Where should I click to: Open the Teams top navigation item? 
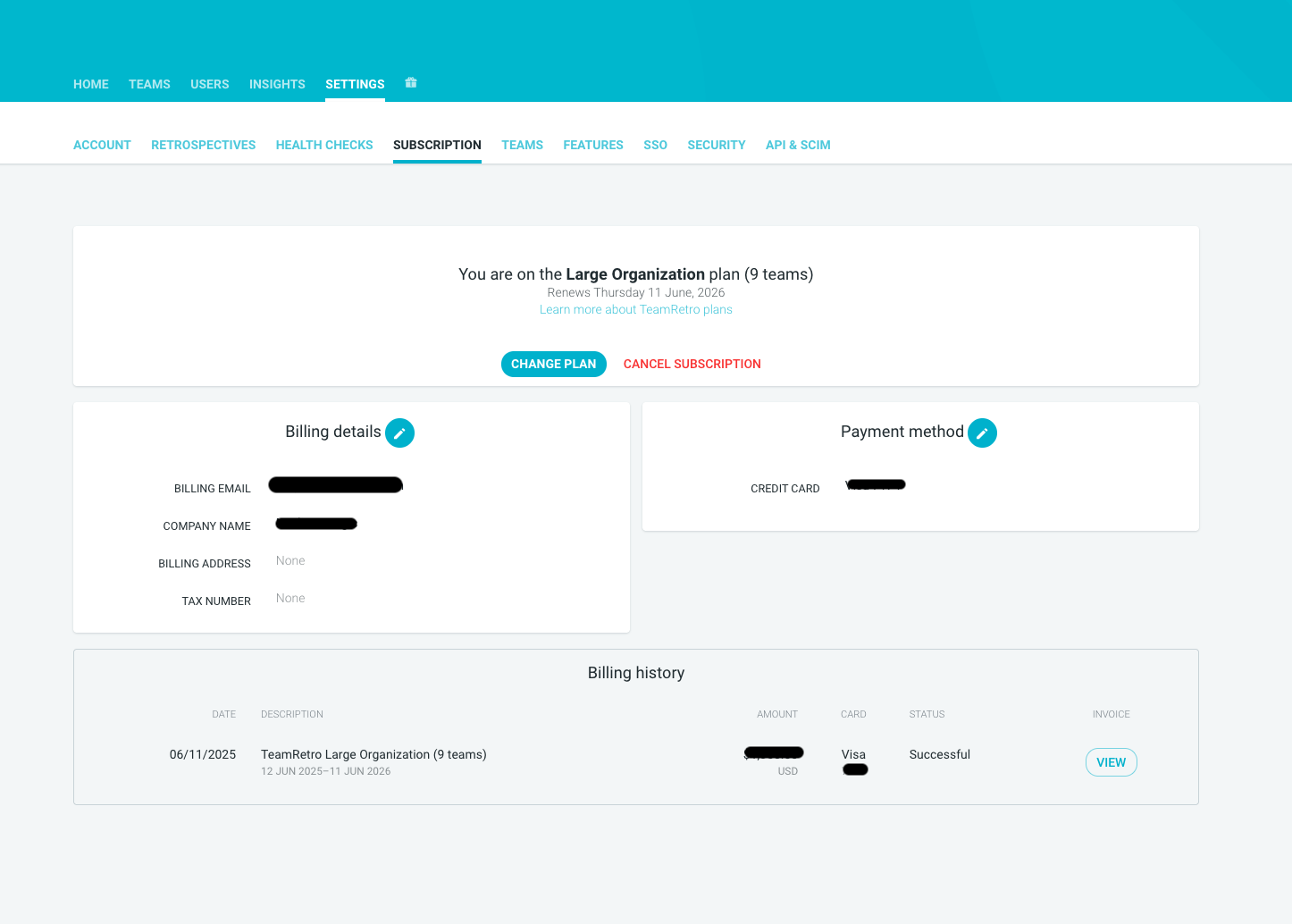tap(149, 84)
